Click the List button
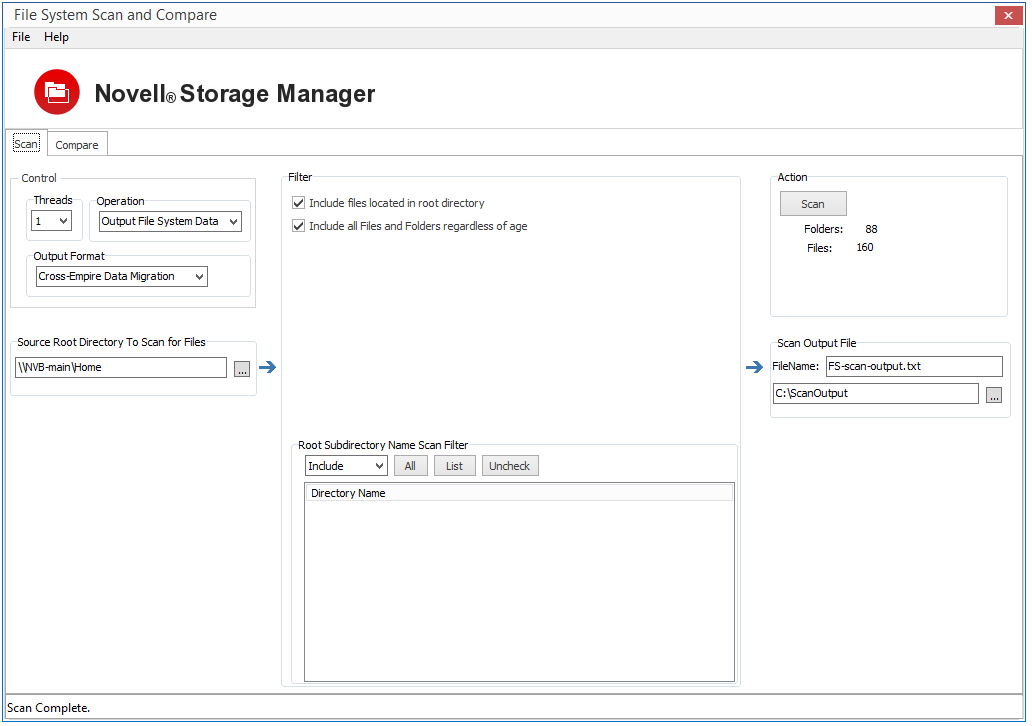The image size is (1032, 726). (454, 466)
